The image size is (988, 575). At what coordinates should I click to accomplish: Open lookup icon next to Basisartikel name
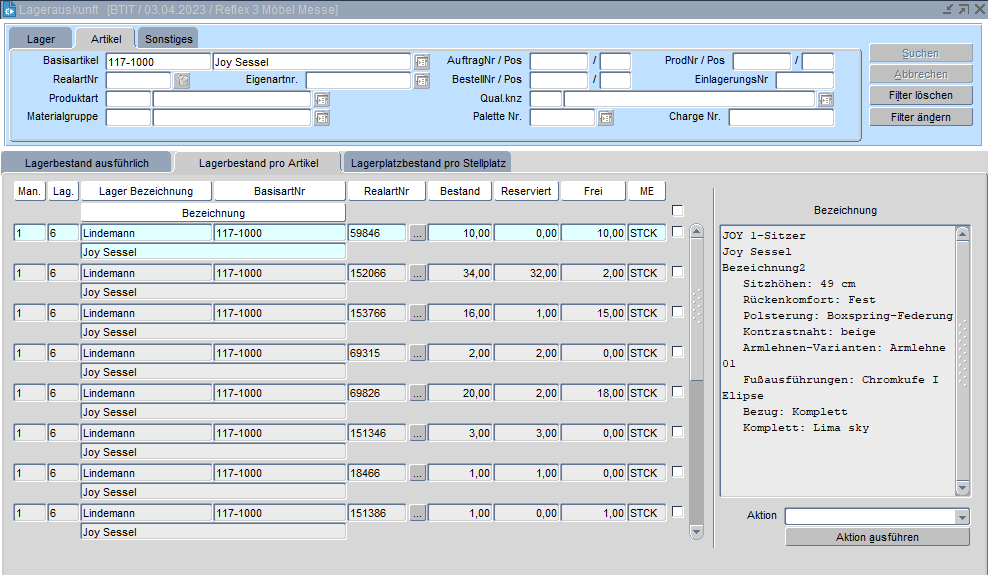click(421, 62)
